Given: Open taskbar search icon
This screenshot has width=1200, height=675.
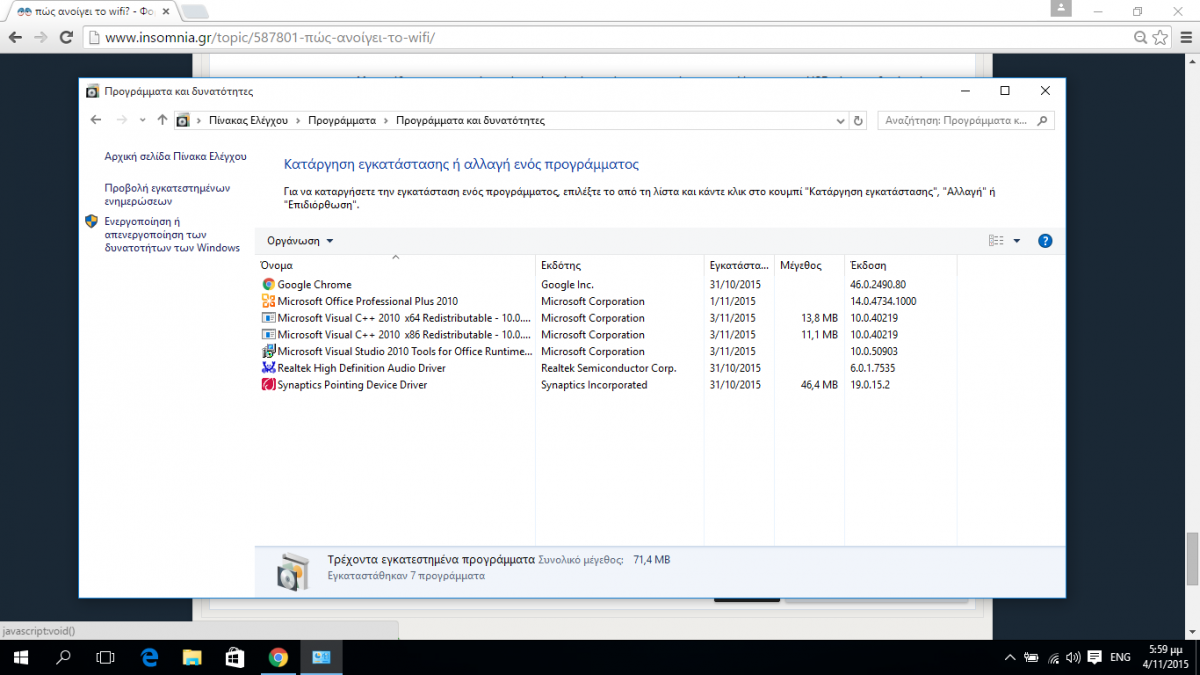Looking at the screenshot, I should coord(63,657).
